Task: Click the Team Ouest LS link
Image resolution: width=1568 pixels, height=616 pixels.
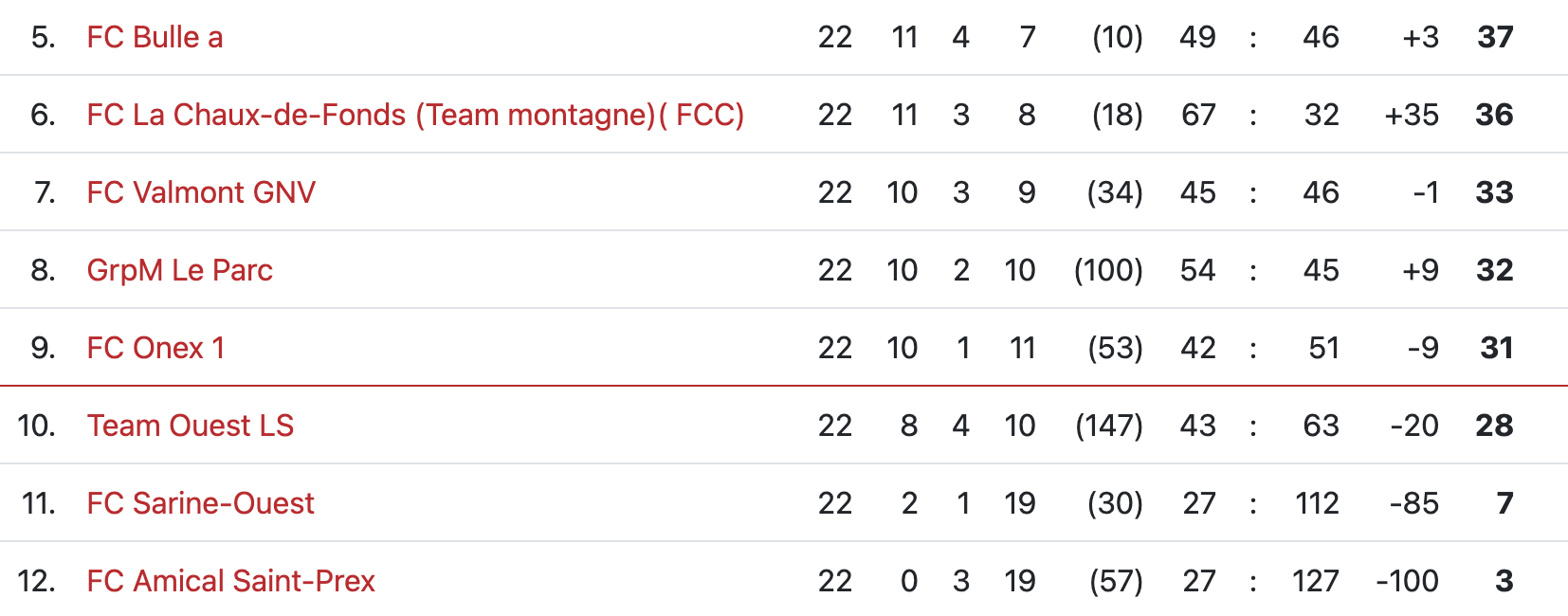Action: pyautogui.click(x=190, y=426)
